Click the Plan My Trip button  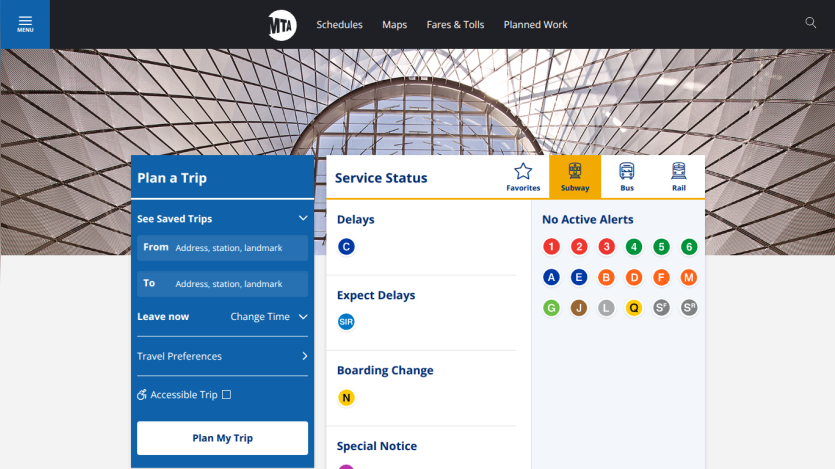223,438
